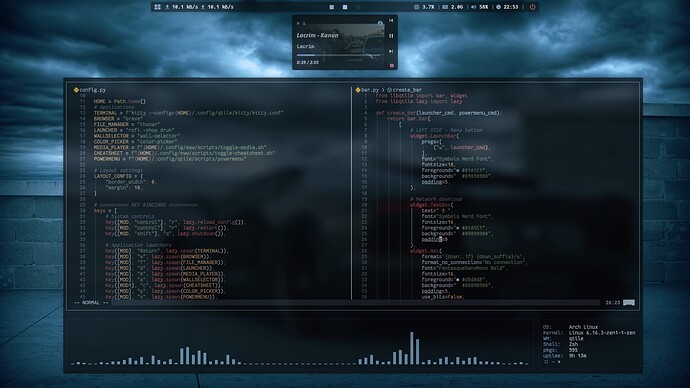This screenshot has width=690, height=388.
Task: Click the widget.LaunchBar( line
Action: [434, 136]
